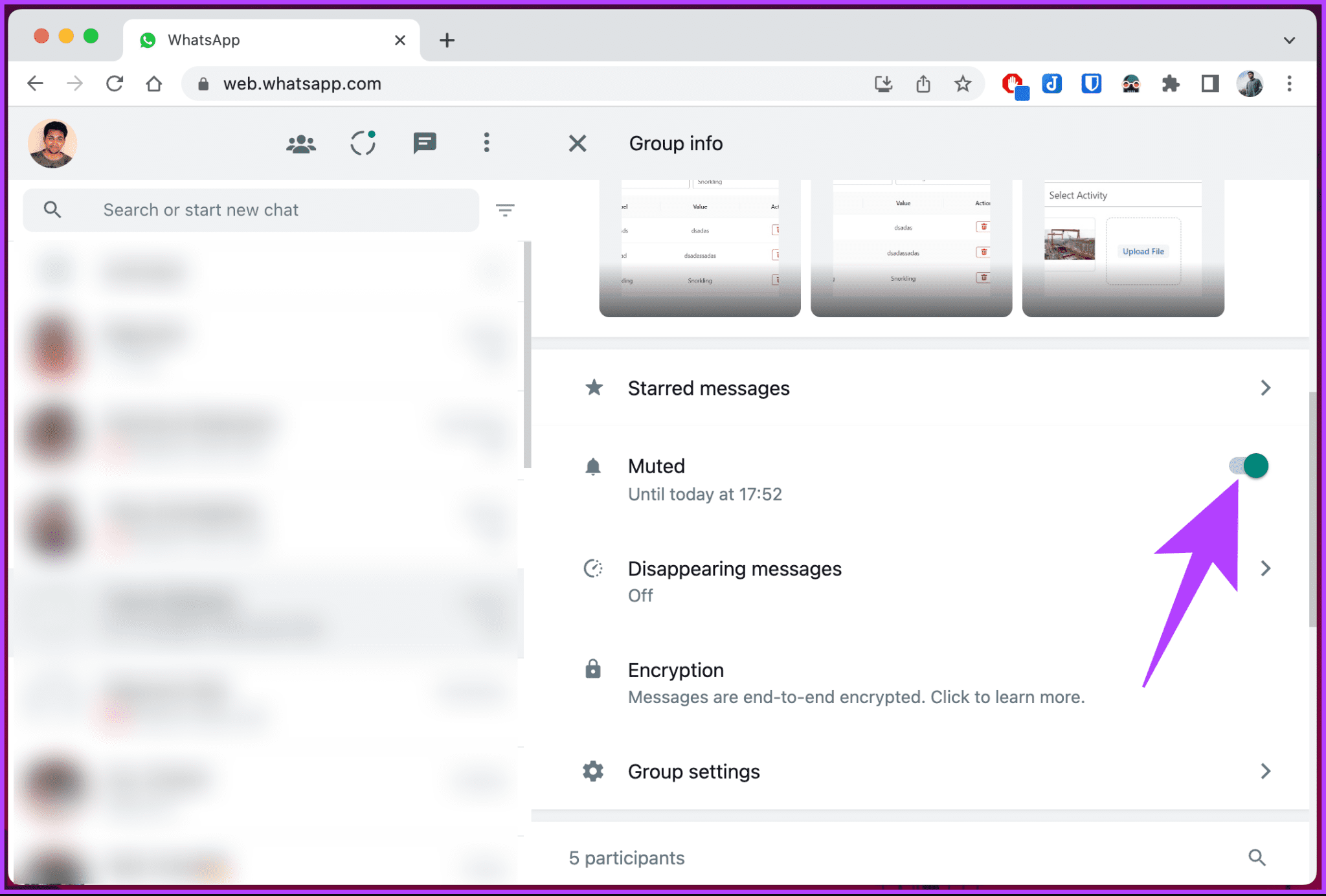Click the search icon in chat list
The height and width of the screenshot is (896, 1326).
coord(52,210)
